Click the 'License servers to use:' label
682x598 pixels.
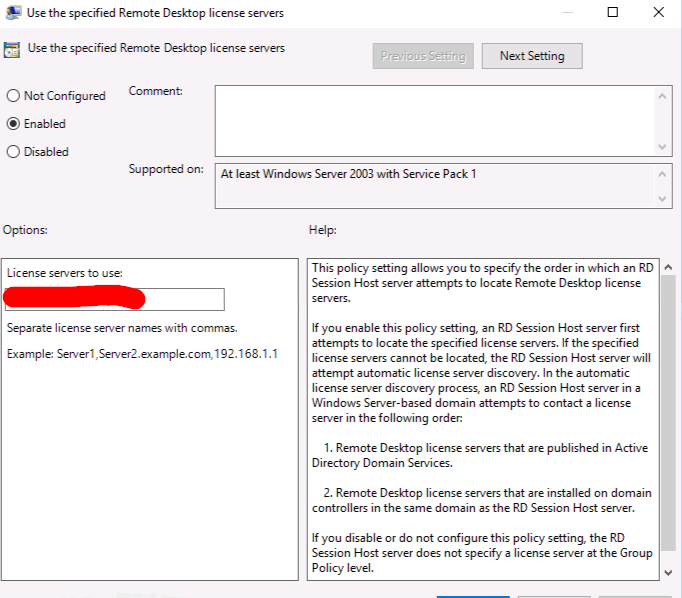[x=65, y=273]
